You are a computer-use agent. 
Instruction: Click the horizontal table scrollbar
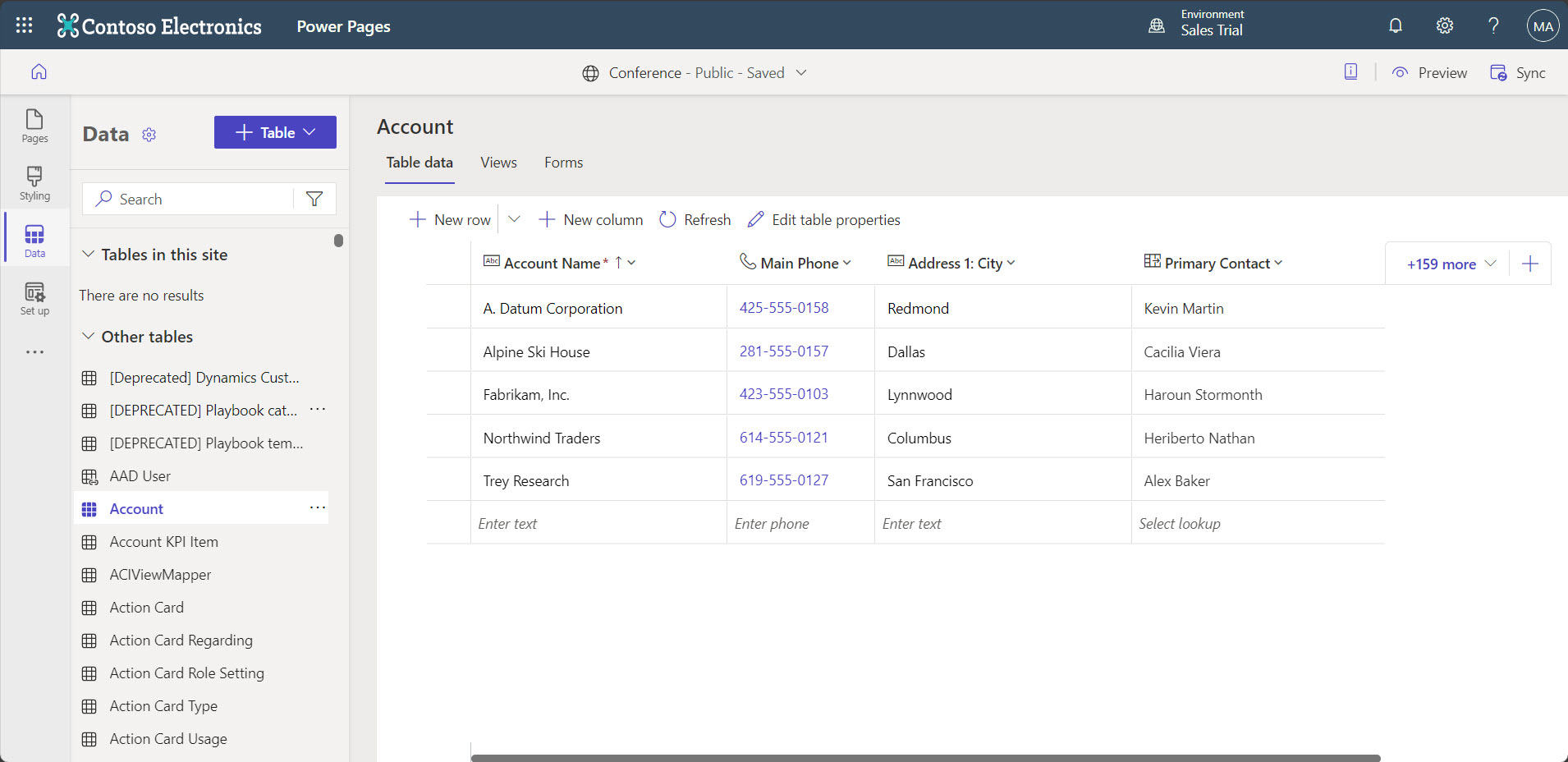click(925, 758)
